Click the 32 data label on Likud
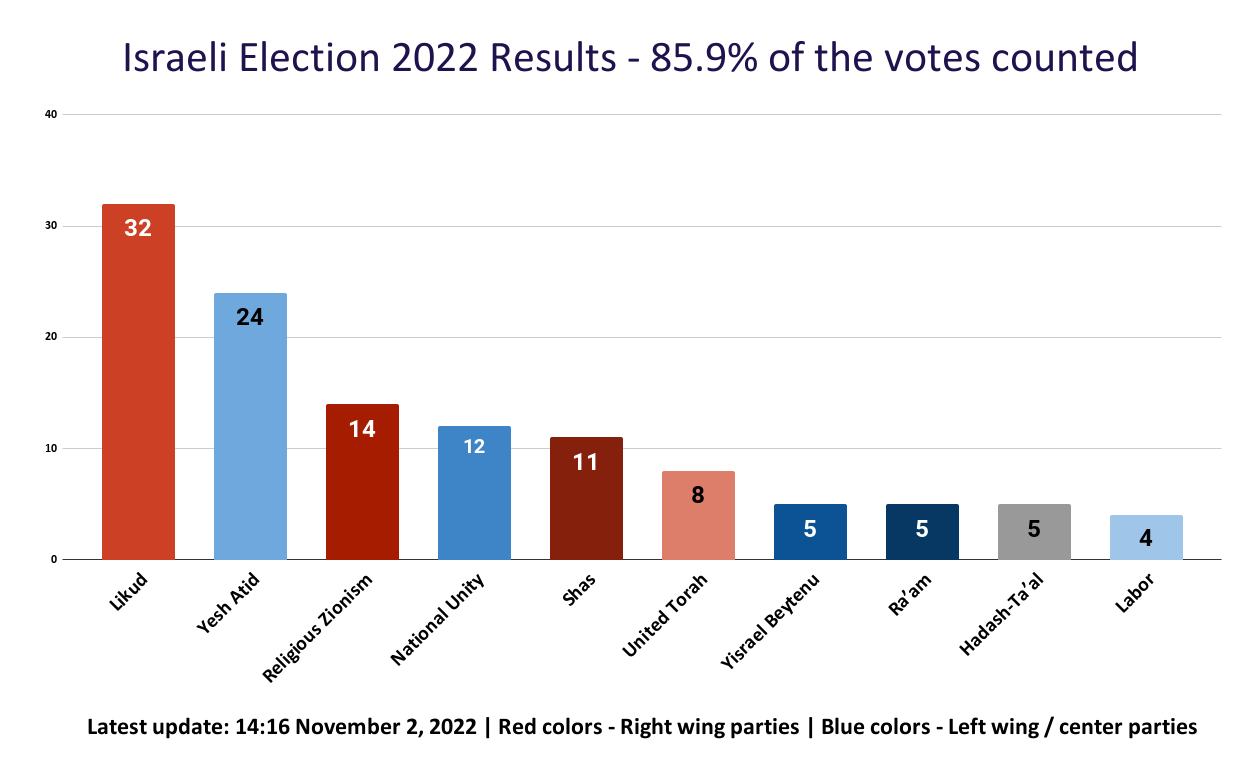This screenshot has height=779, width=1260. [x=138, y=228]
